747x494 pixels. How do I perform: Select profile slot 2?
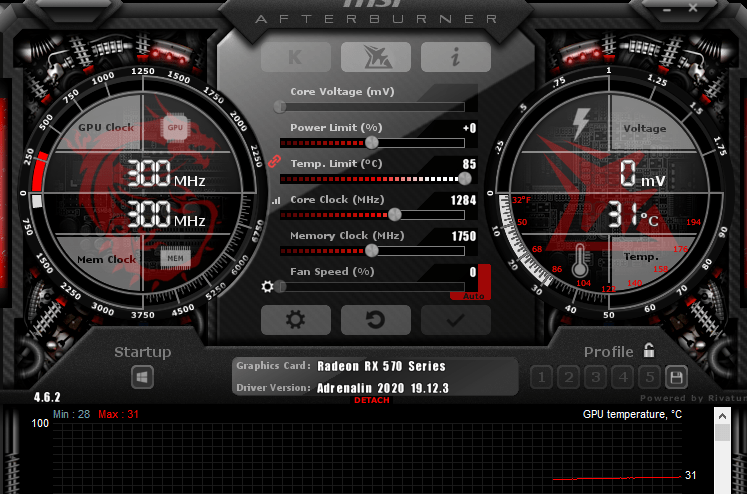tap(568, 378)
